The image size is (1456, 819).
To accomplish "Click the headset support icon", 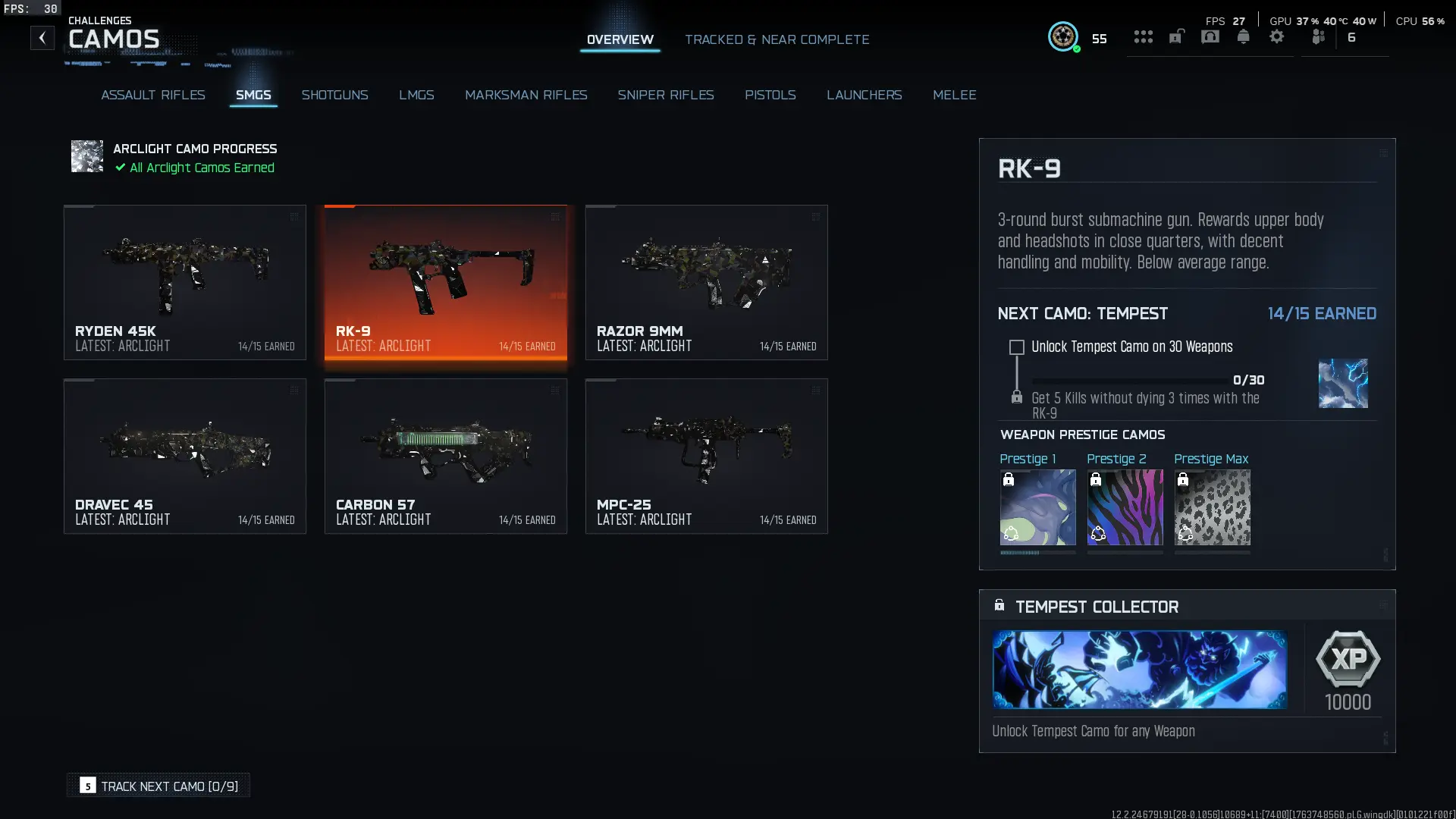I will 1210,36.
